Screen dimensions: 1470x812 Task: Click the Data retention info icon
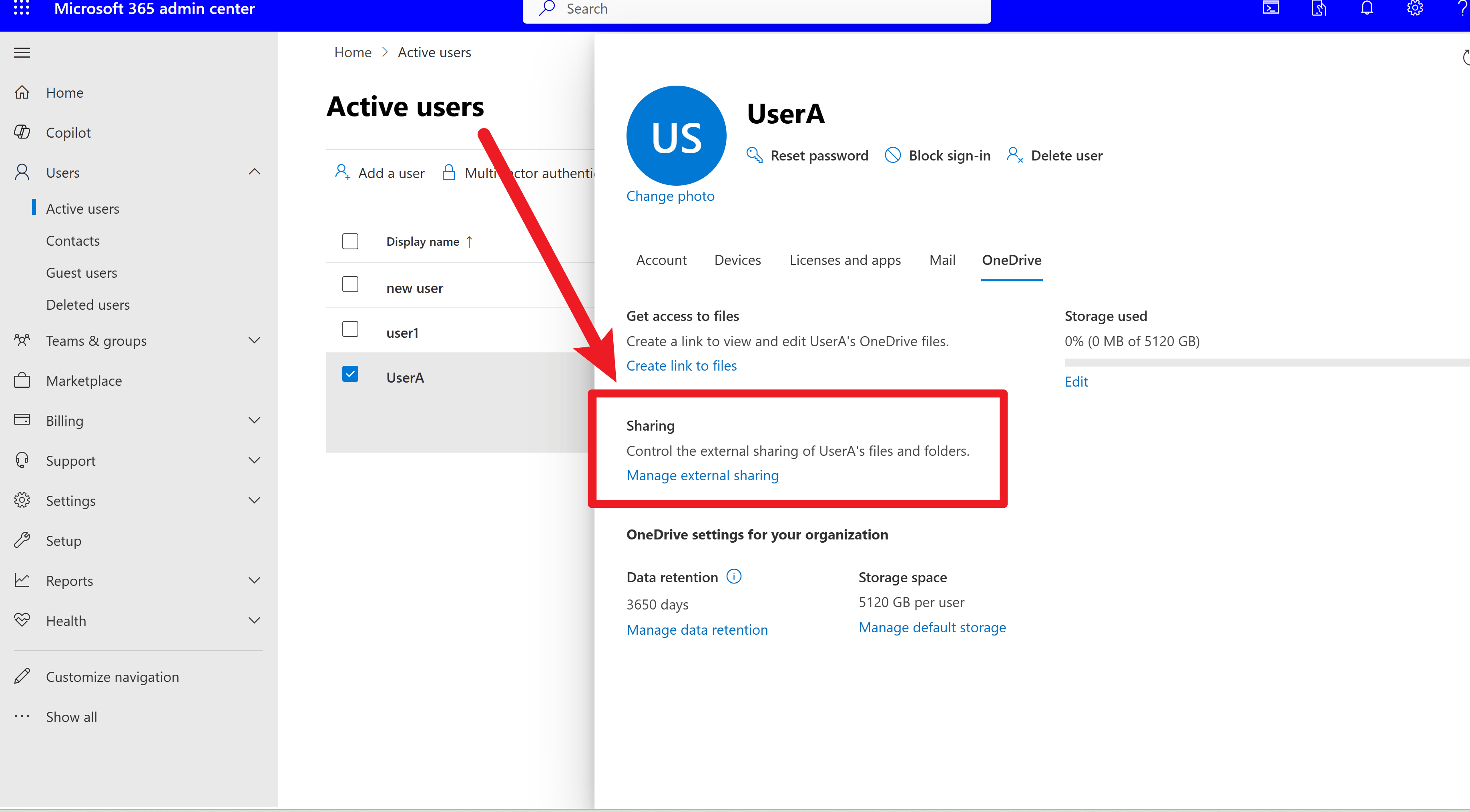[x=734, y=577]
